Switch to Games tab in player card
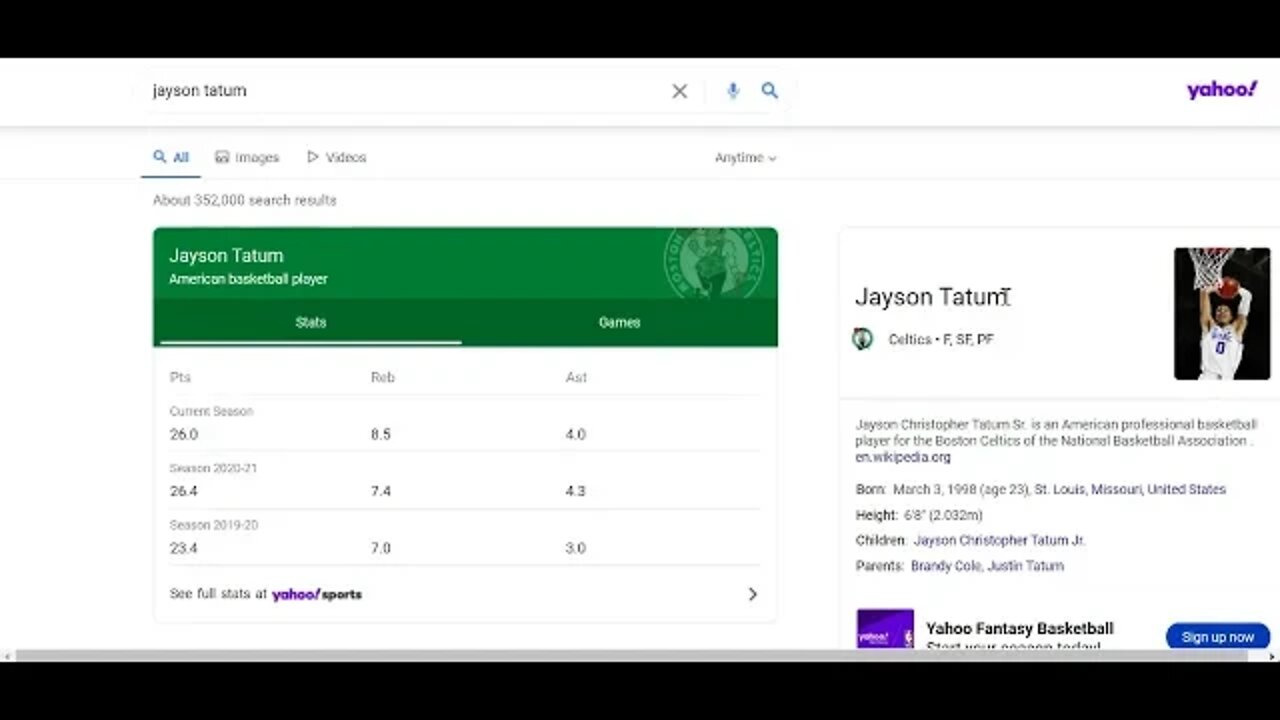 click(x=619, y=322)
